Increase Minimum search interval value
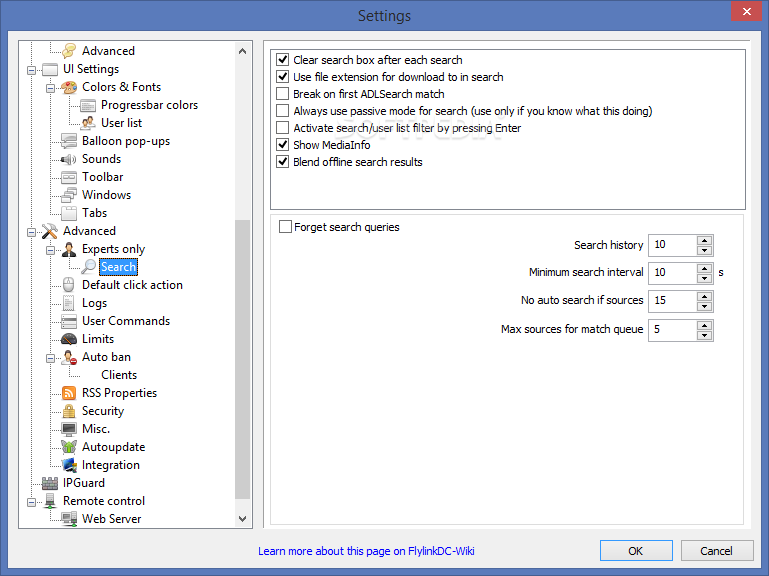The height and width of the screenshot is (576, 769). 705,268
